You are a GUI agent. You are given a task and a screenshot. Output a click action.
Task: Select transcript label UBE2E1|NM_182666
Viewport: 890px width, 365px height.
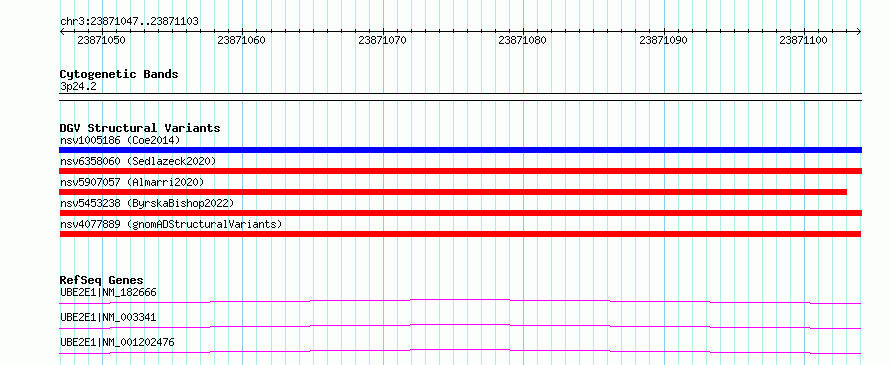[x=108, y=292]
